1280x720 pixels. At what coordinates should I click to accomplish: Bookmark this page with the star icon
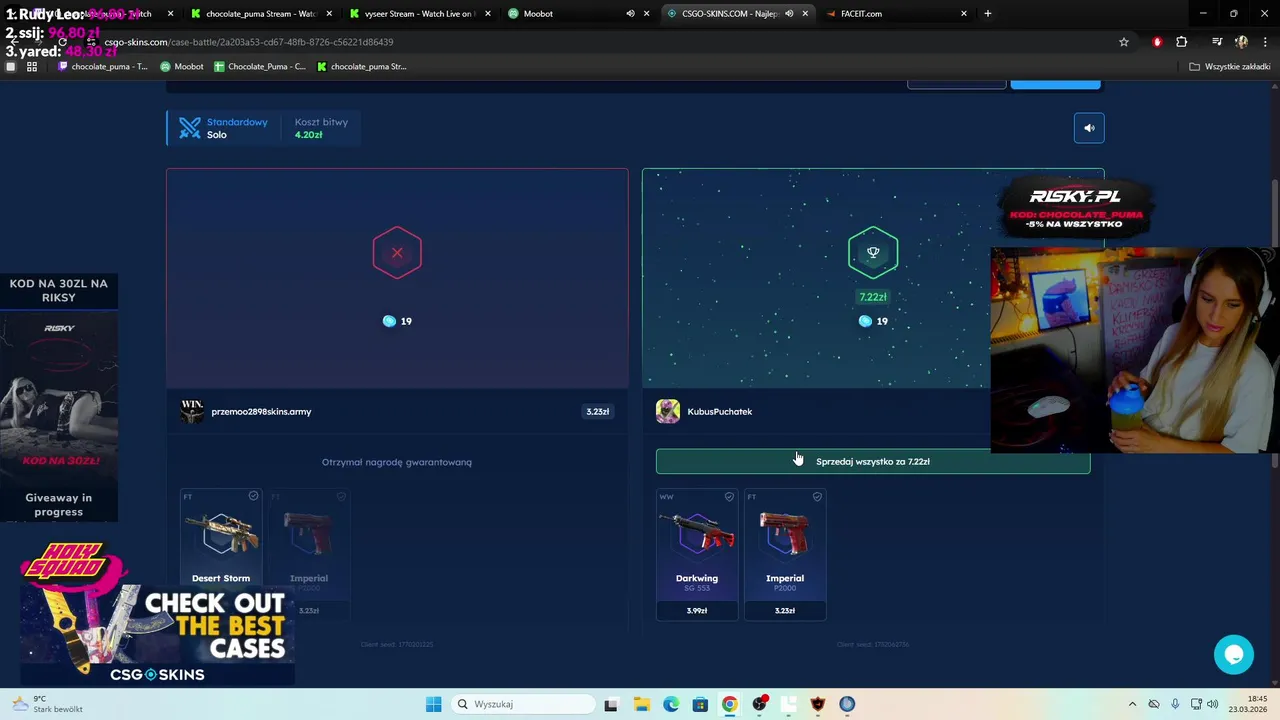[1124, 42]
